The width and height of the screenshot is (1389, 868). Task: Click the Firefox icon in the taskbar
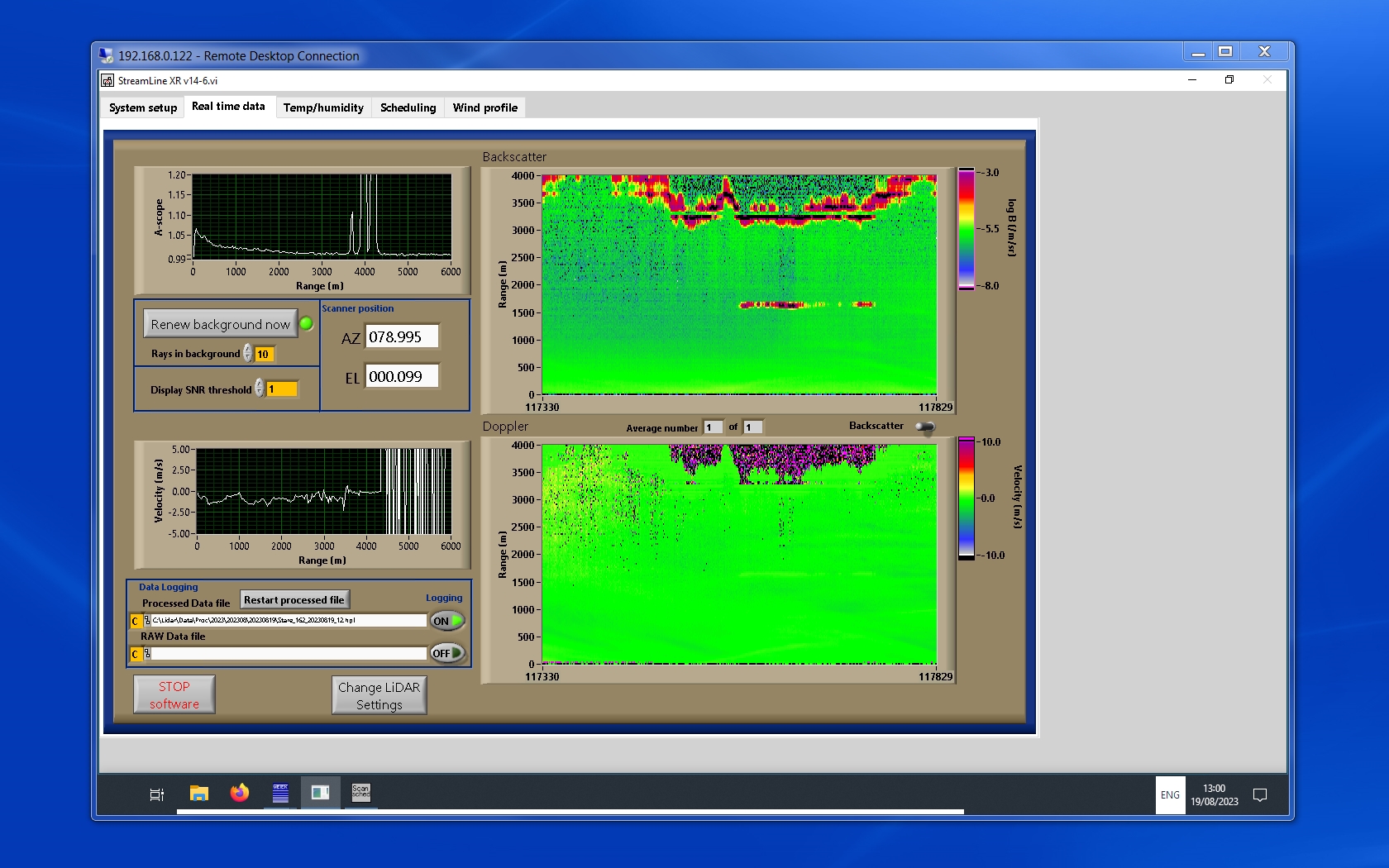point(240,793)
